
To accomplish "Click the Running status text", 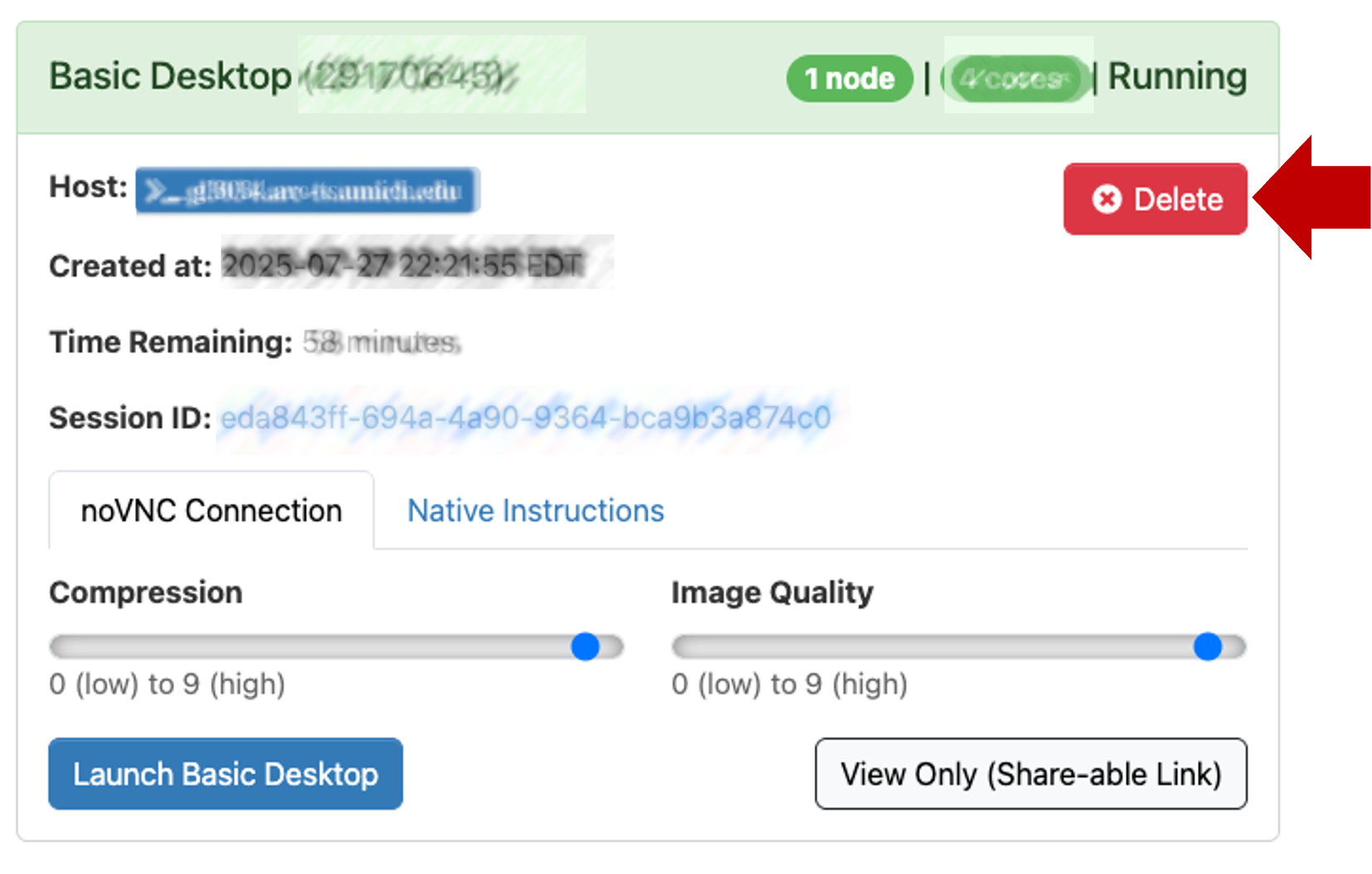I will point(1177,77).
